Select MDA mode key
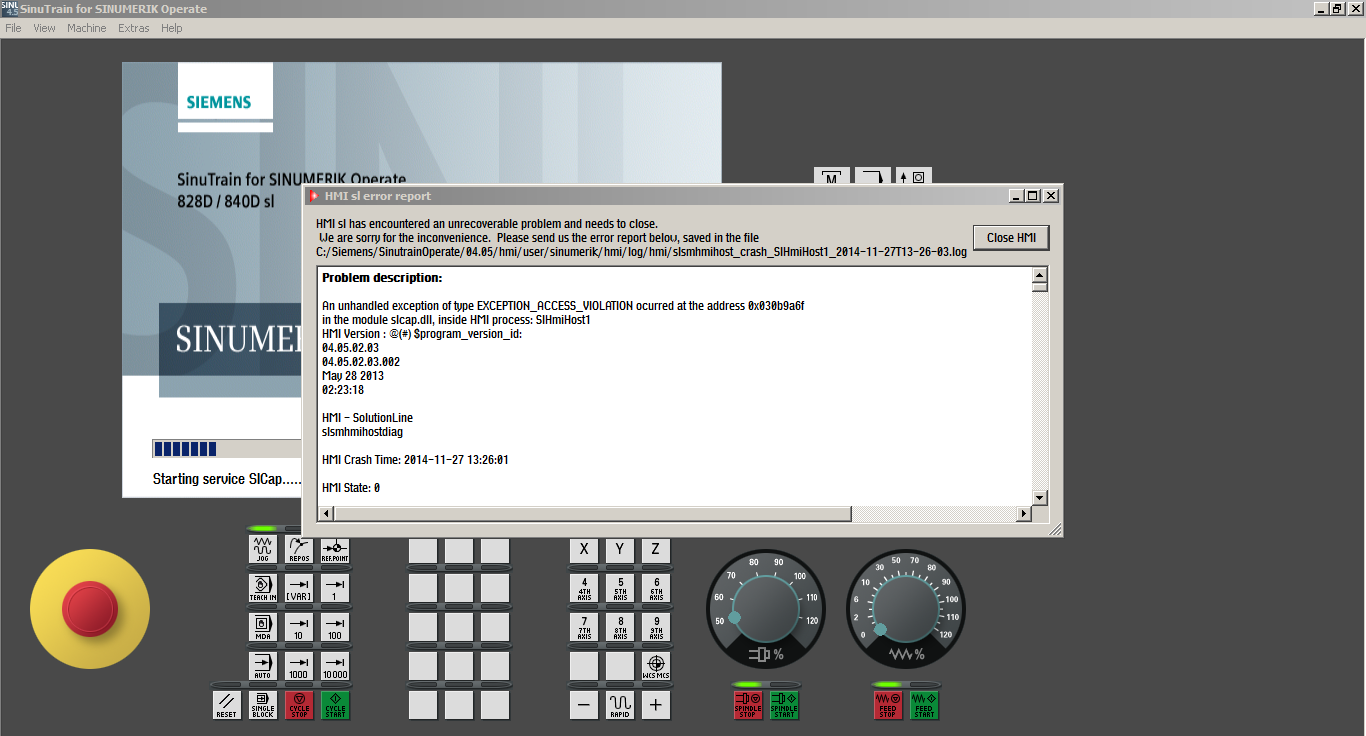Image resolution: width=1366 pixels, height=736 pixels. pyautogui.click(x=263, y=627)
